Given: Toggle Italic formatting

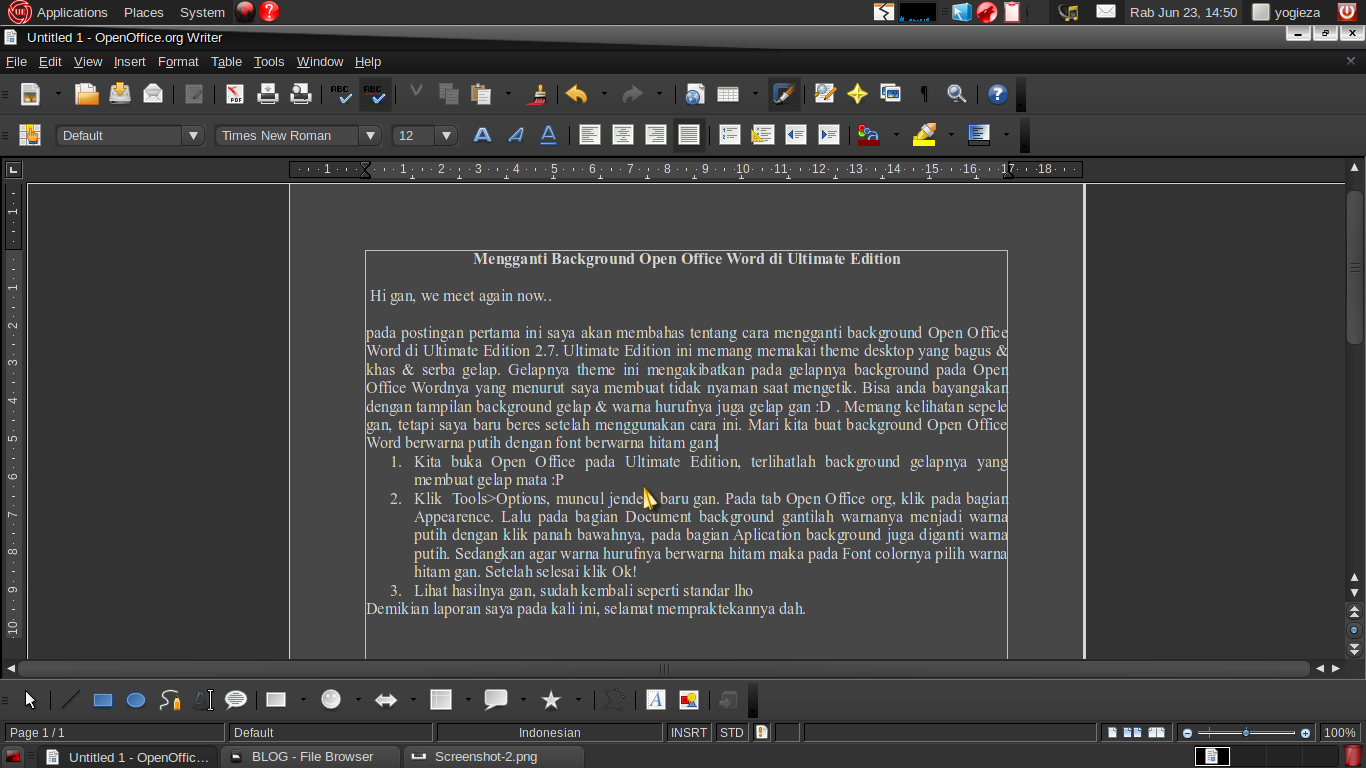Looking at the screenshot, I should [515, 135].
